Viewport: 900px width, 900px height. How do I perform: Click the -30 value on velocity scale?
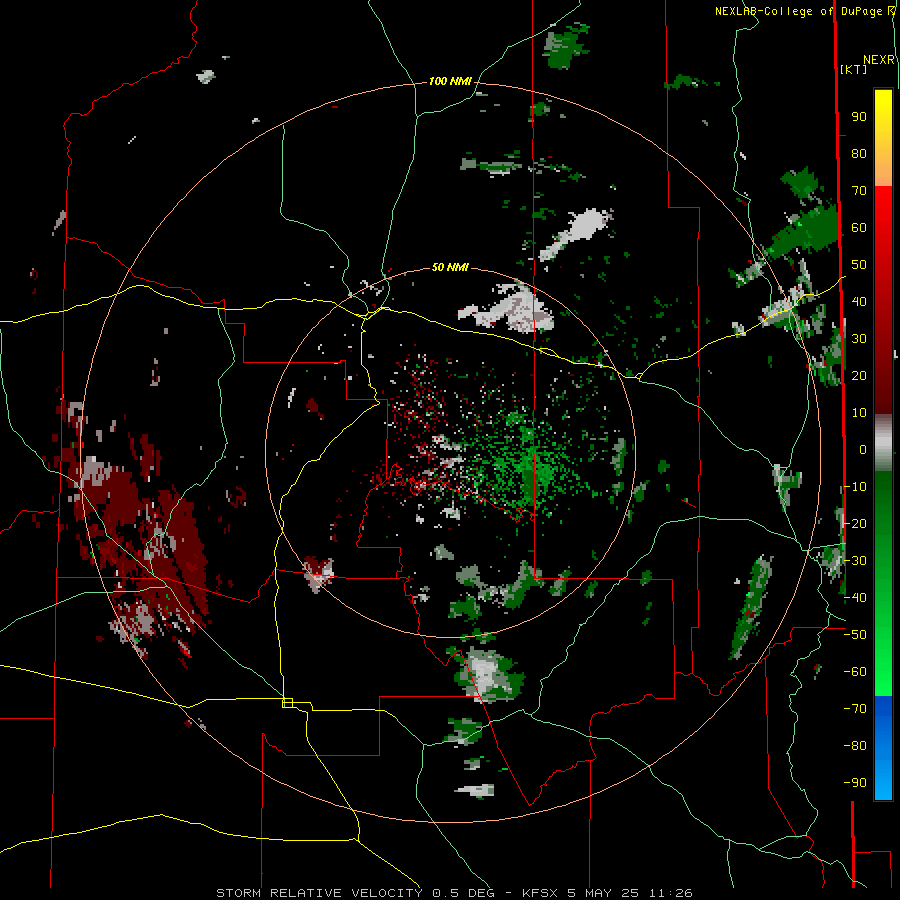[855, 561]
